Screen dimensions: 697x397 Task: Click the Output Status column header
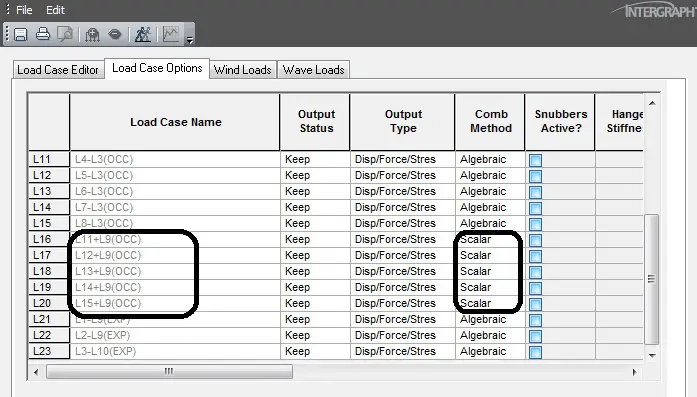315,121
